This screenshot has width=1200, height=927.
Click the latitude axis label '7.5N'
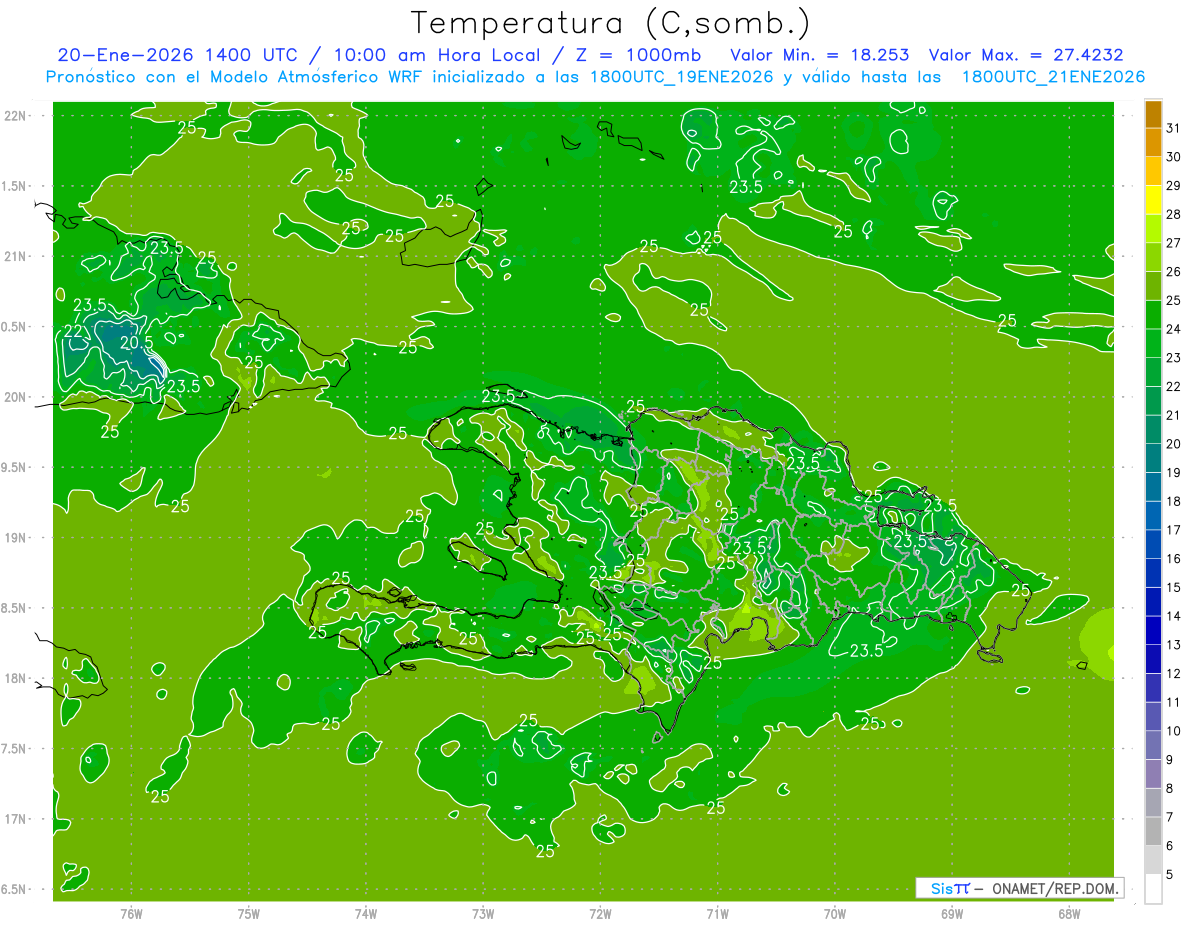coord(15,749)
